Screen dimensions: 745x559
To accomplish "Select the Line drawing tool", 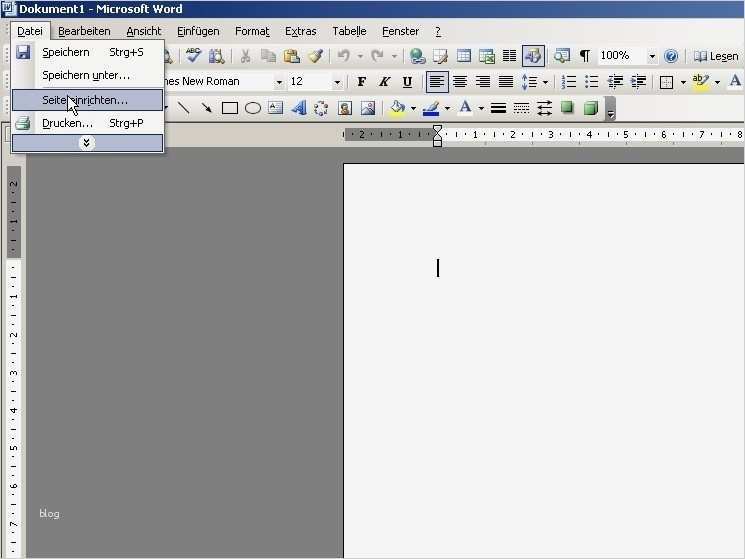I will click(183, 108).
